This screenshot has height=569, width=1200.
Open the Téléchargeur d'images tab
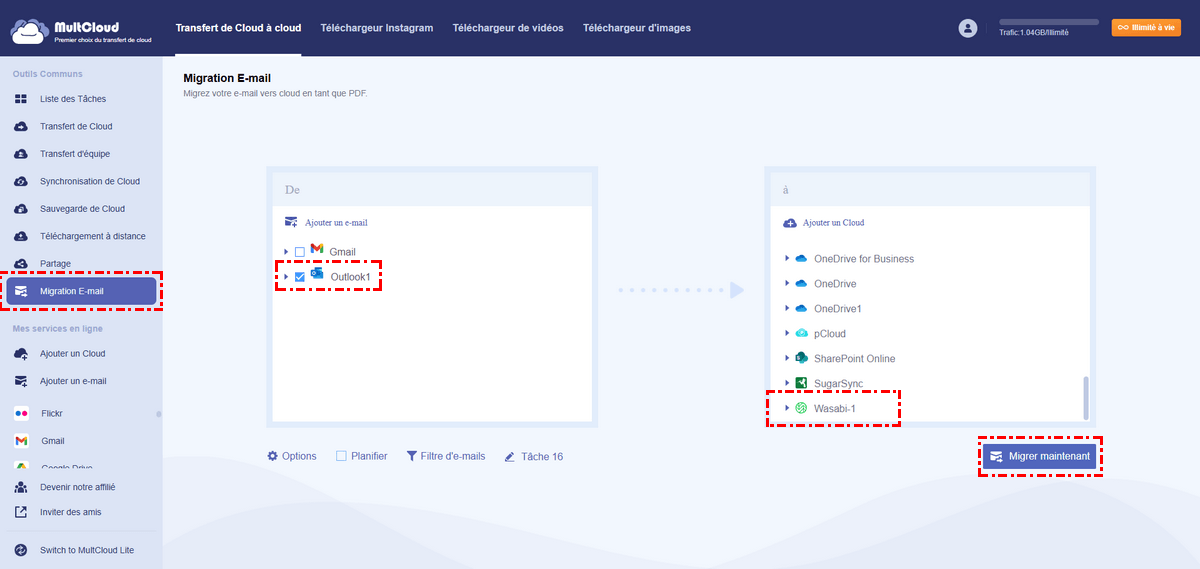click(x=637, y=28)
